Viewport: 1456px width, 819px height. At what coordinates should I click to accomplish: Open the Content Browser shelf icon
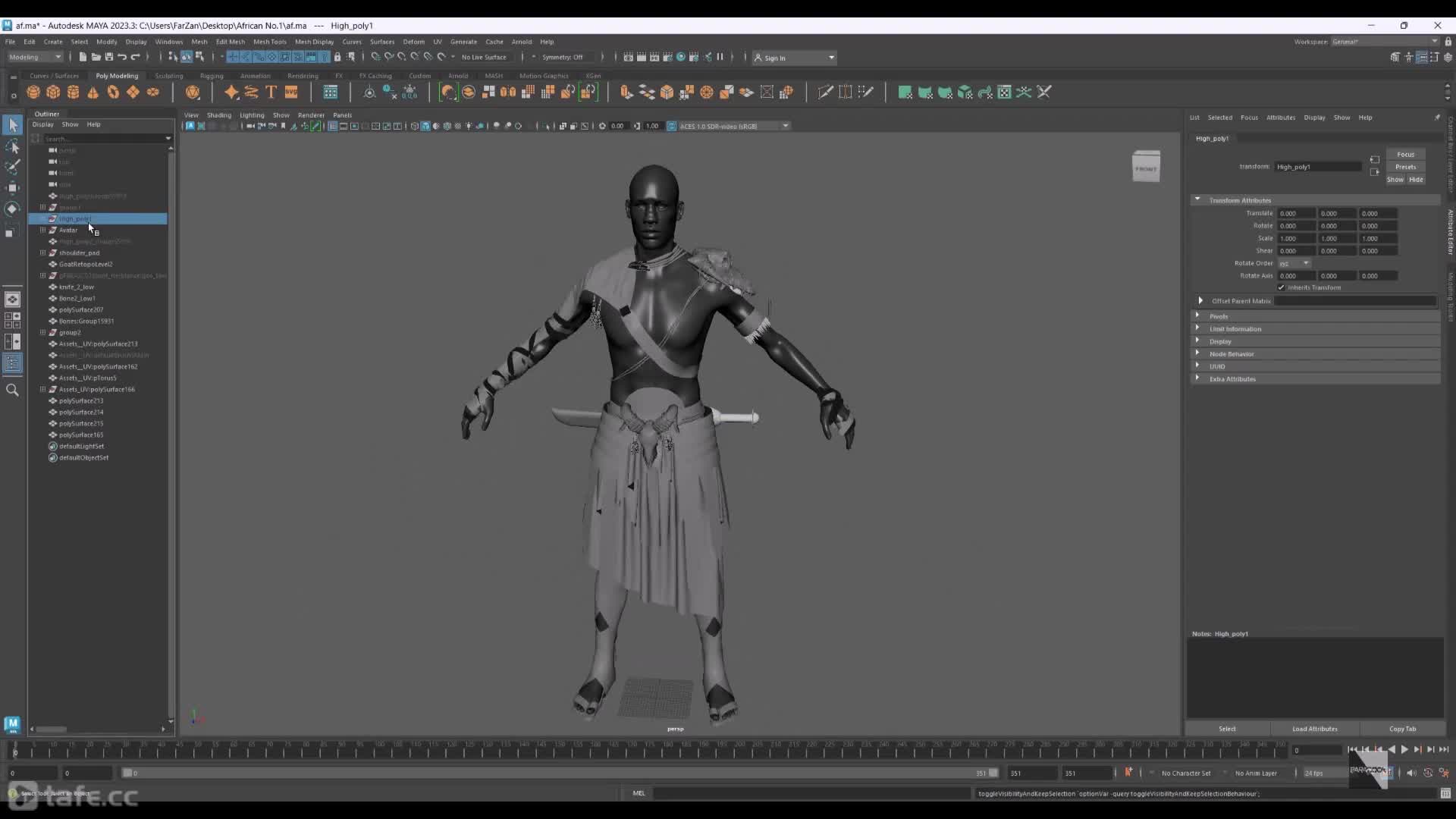point(331,92)
